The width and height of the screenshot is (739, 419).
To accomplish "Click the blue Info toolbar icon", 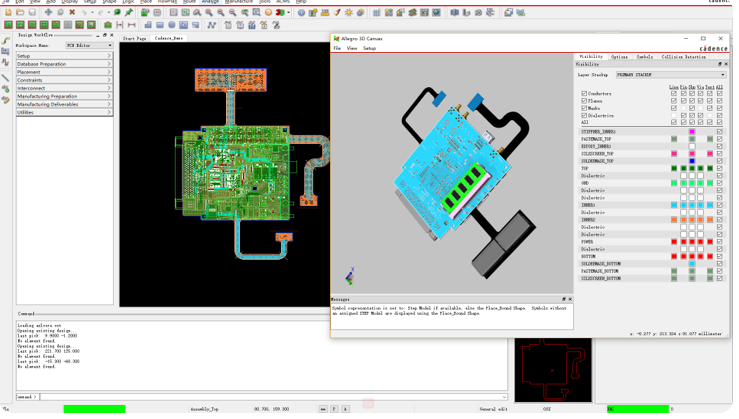I will point(301,13).
